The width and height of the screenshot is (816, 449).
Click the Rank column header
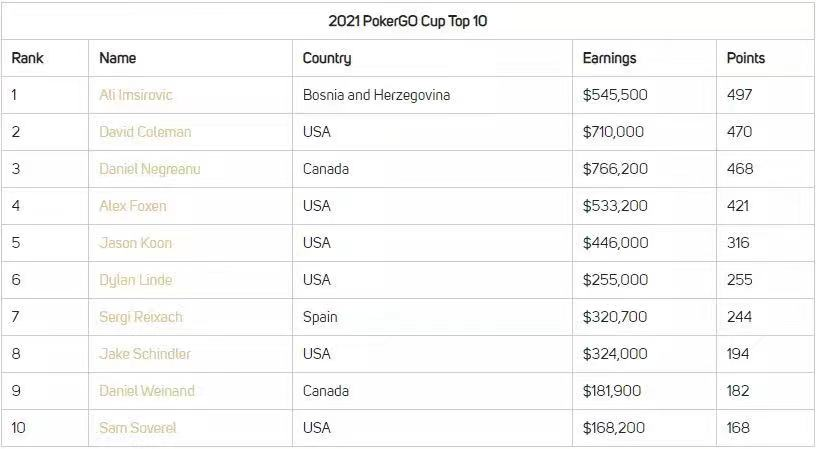pos(28,58)
